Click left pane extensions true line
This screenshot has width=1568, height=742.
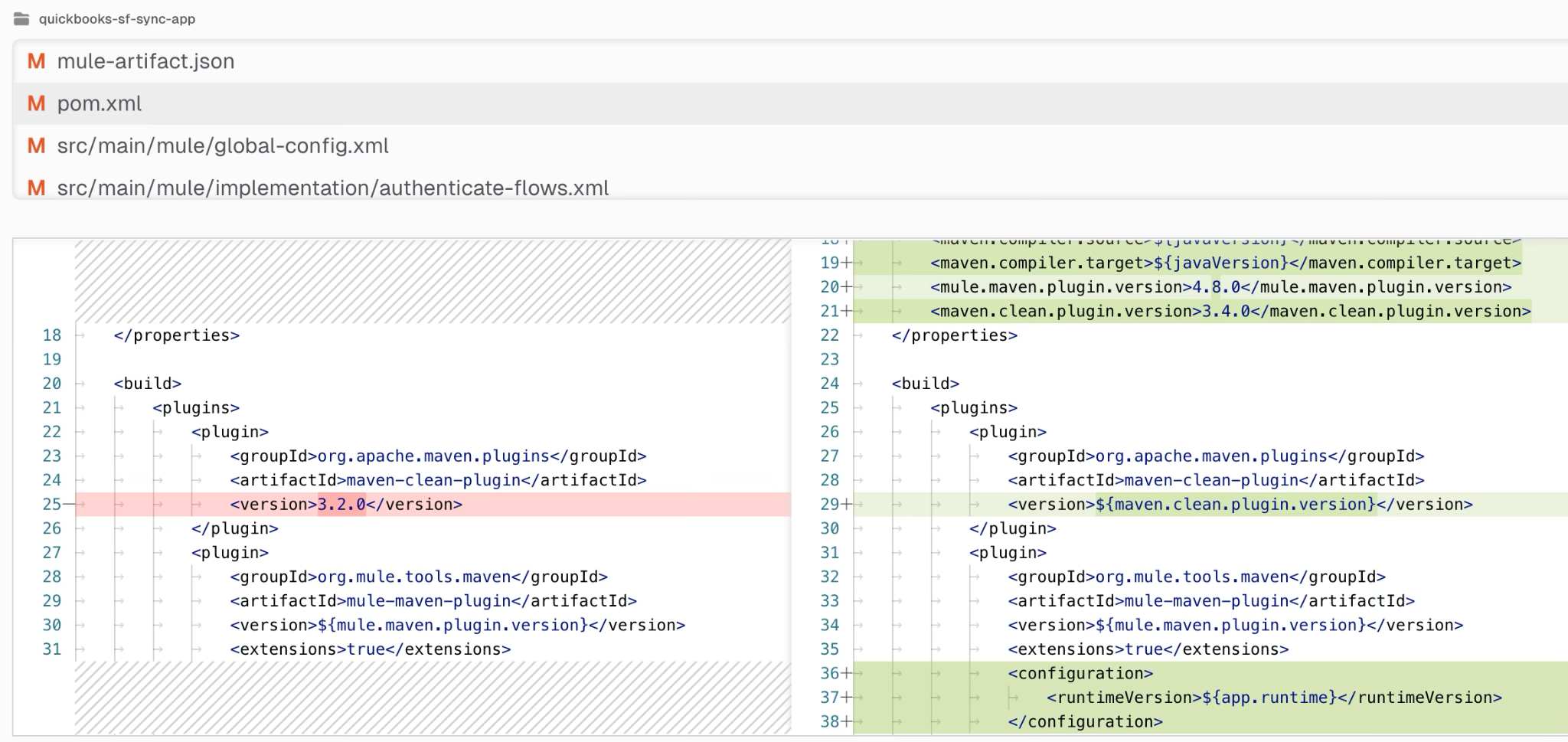[x=371, y=649]
